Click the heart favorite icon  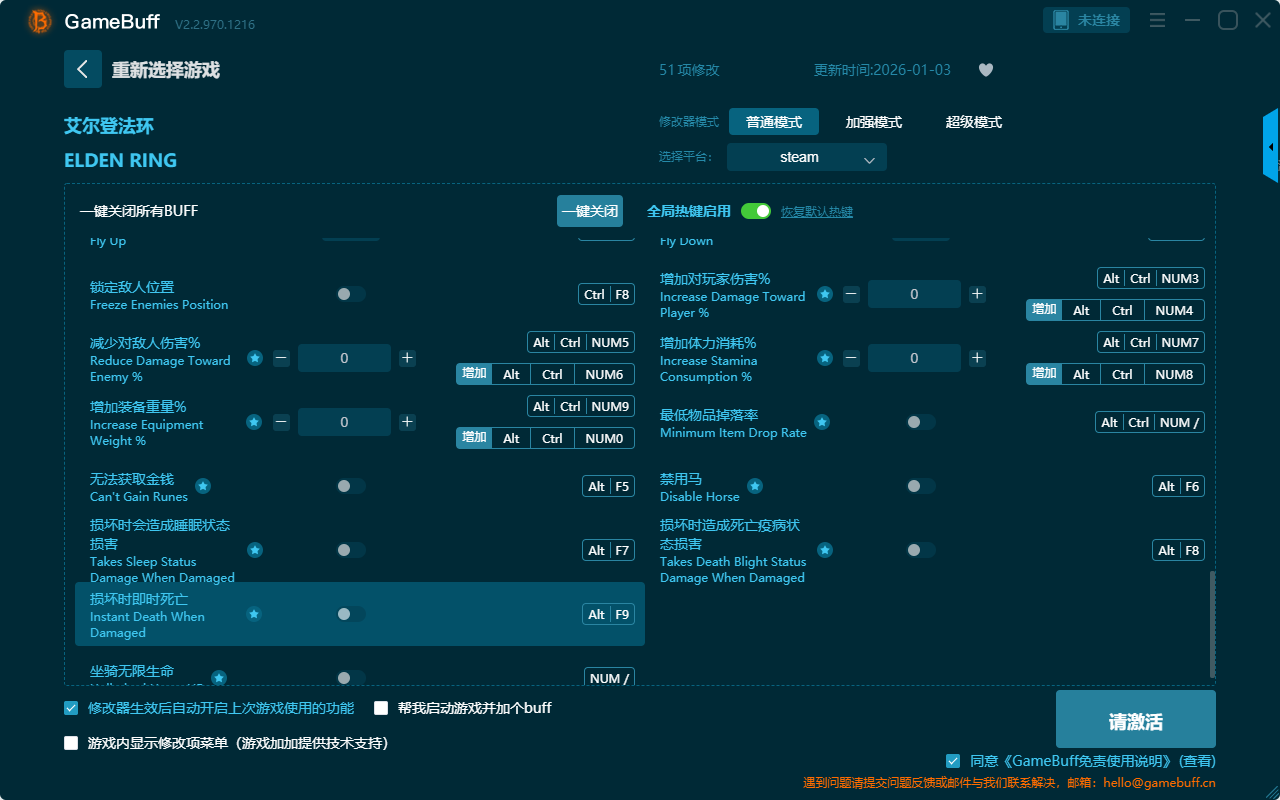(985, 70)
